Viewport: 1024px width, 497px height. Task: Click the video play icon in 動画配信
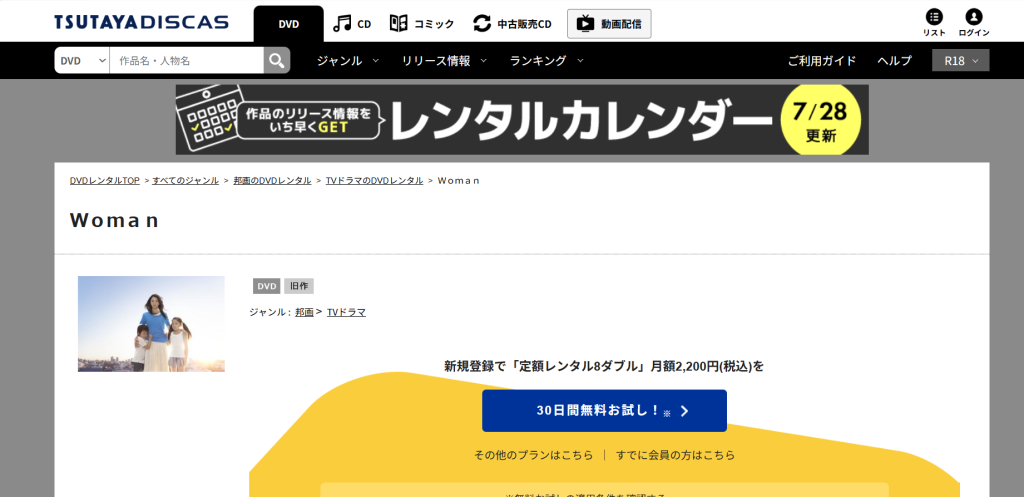[586, 24]
